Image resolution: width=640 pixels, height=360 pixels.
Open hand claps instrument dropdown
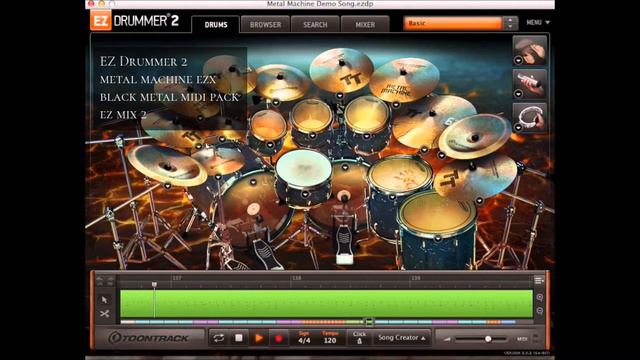tap(518, 60)
